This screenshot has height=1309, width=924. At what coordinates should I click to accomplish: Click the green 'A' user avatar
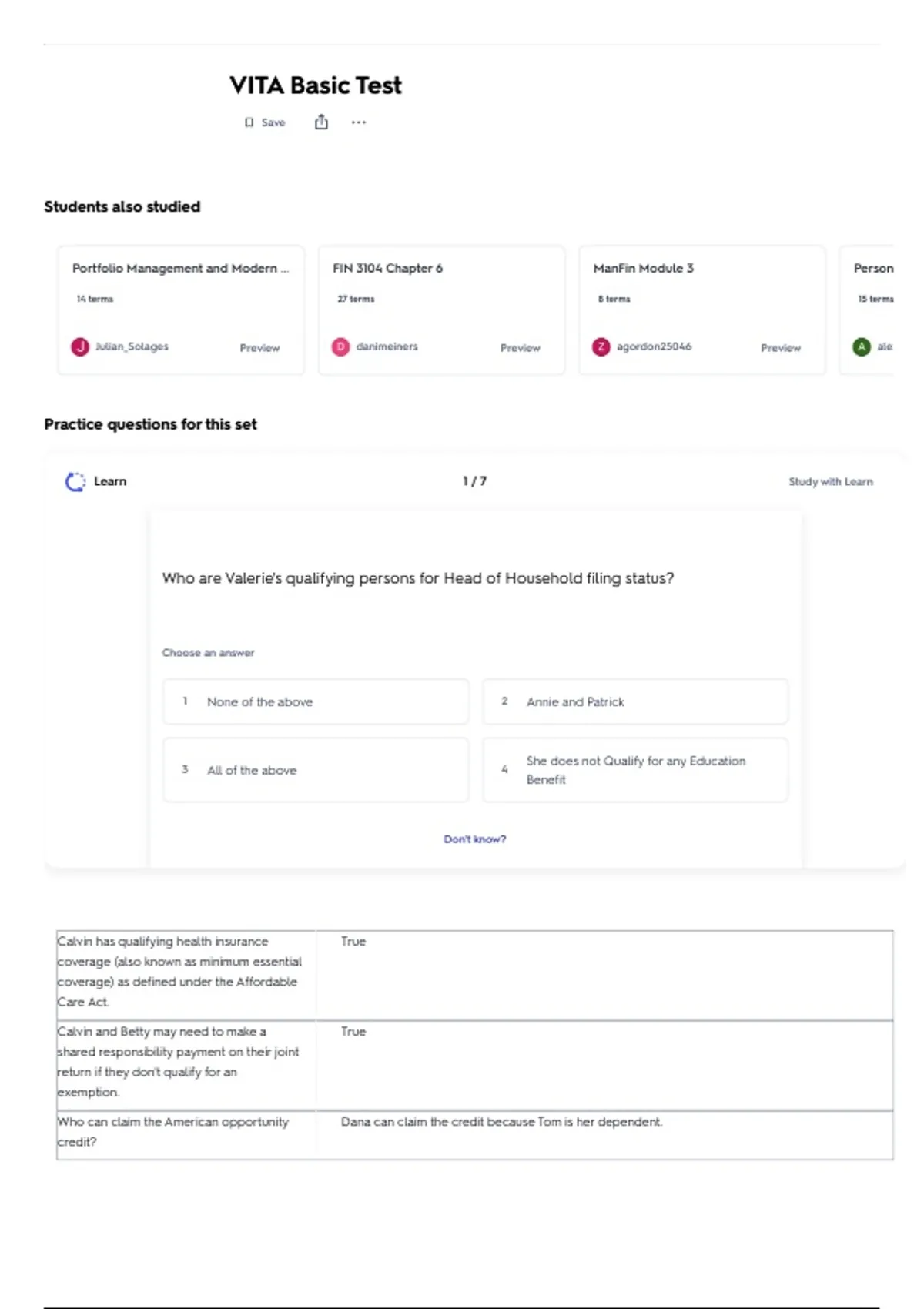pos(862,347)
